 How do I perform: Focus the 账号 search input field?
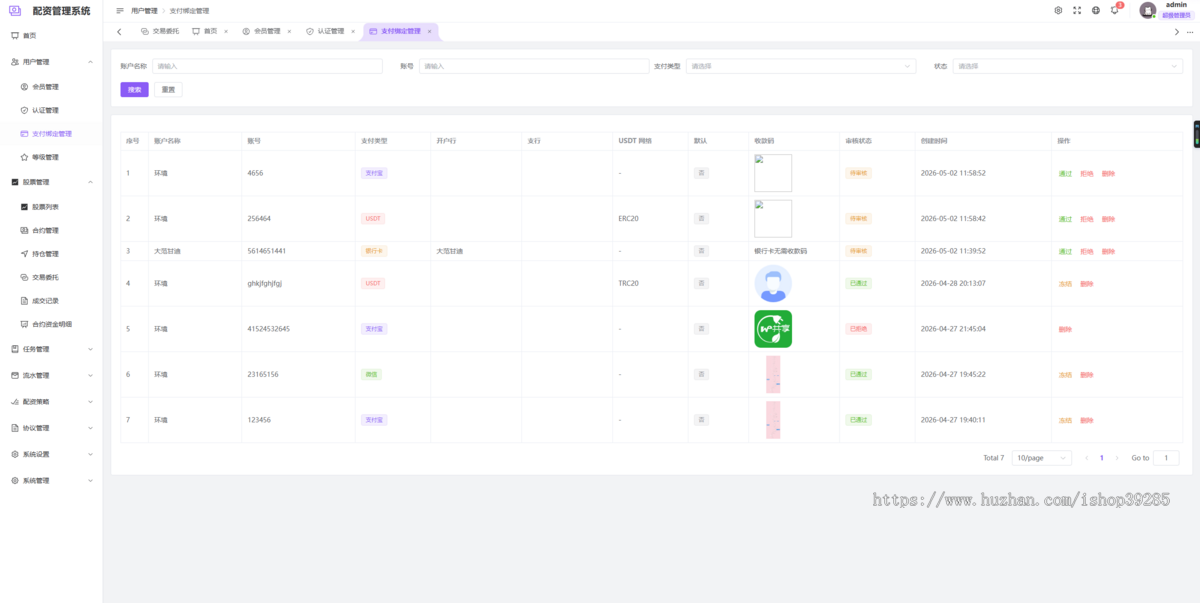534,66
